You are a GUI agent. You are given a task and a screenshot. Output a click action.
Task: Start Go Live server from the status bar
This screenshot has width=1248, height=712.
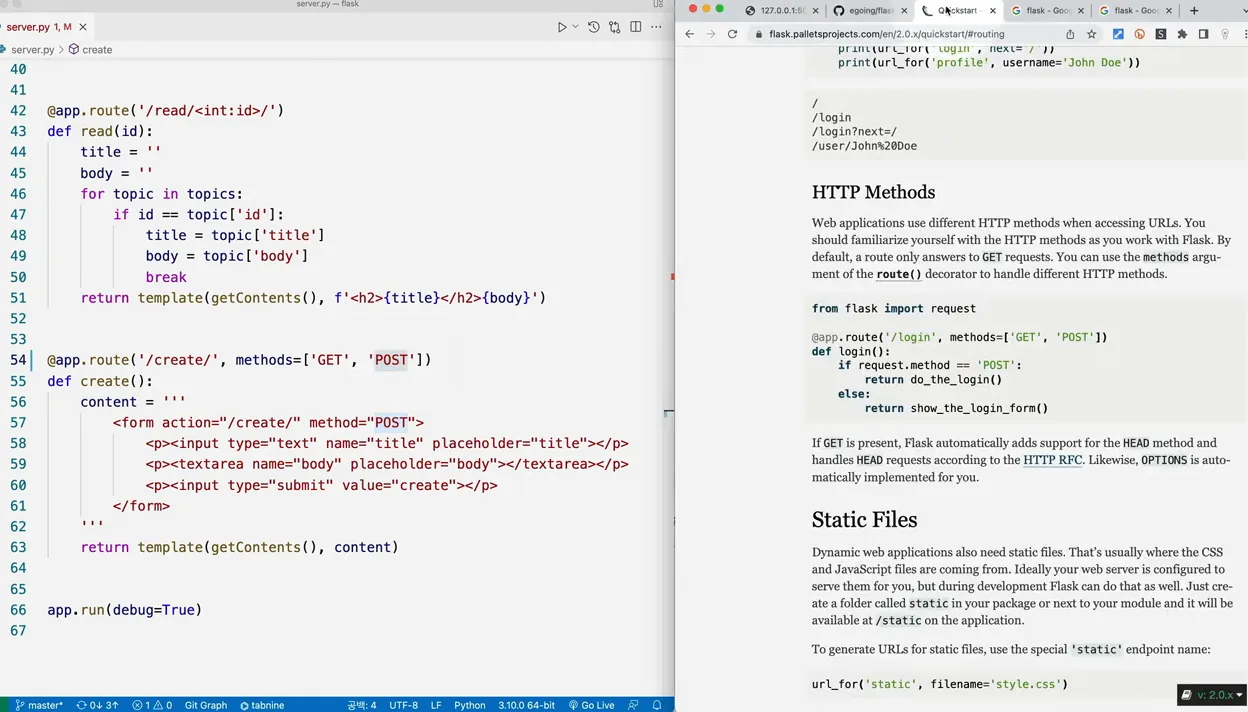click(x=592, y=705)
